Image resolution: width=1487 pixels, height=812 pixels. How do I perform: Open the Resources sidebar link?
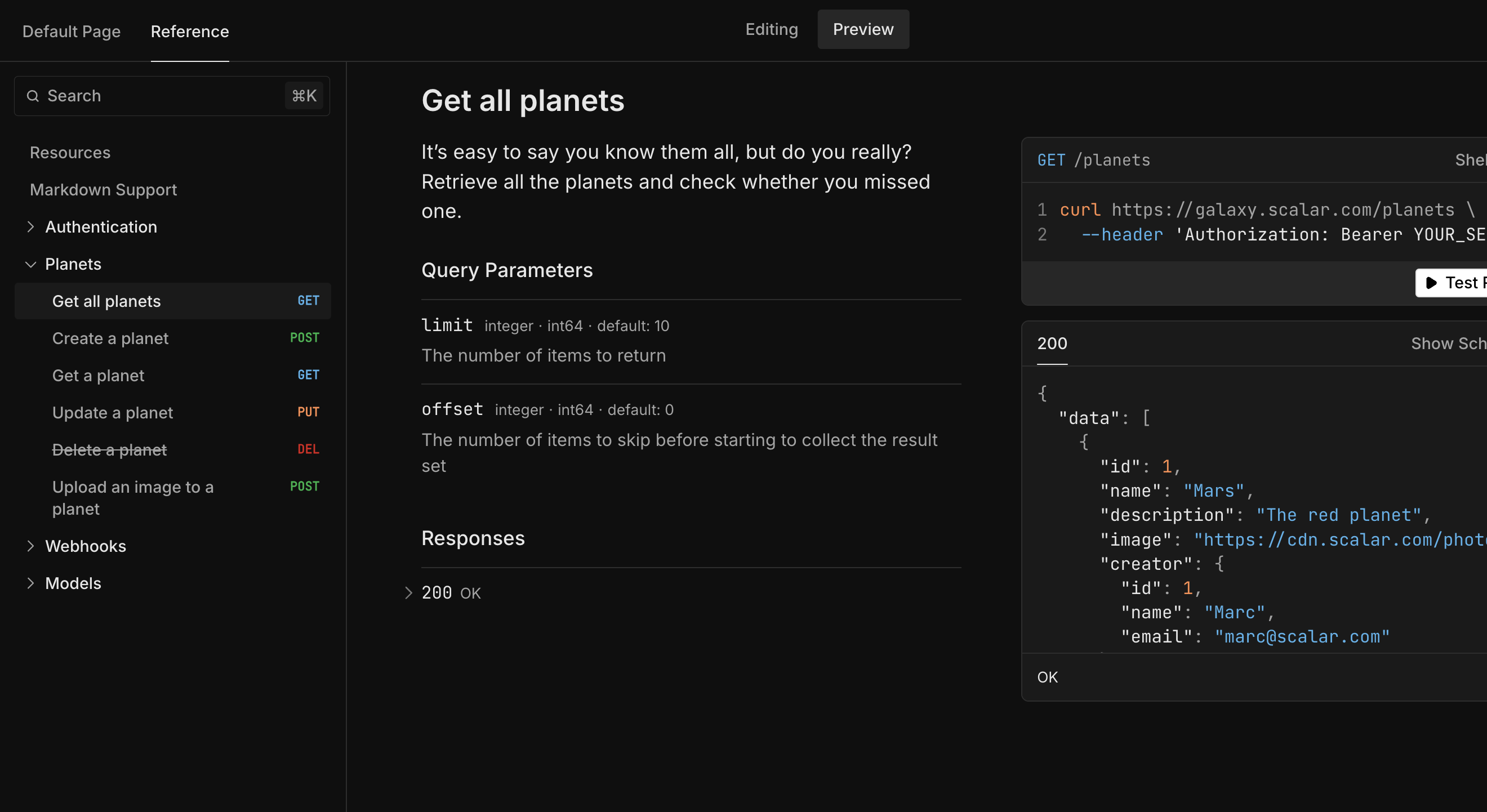tap(70, 153)
